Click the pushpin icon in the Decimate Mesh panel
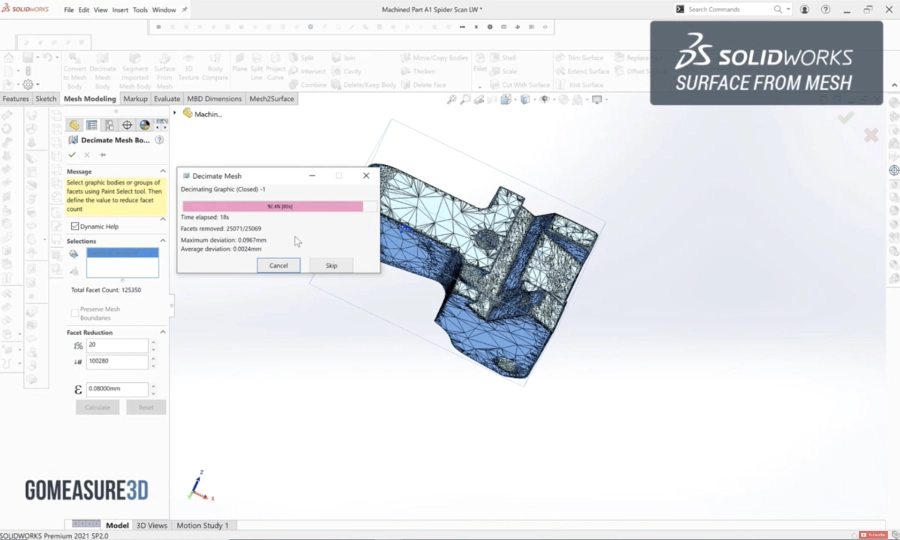 102,155
